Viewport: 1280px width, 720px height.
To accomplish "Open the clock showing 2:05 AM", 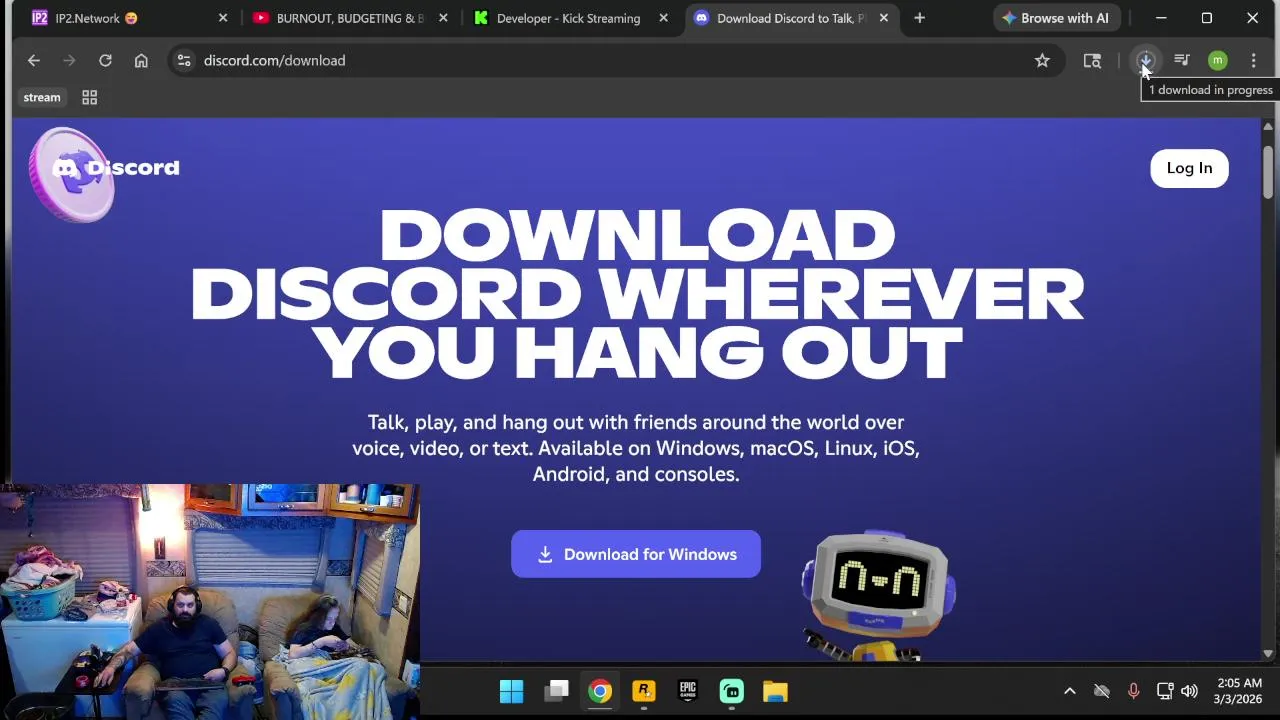I will 1239,691.
